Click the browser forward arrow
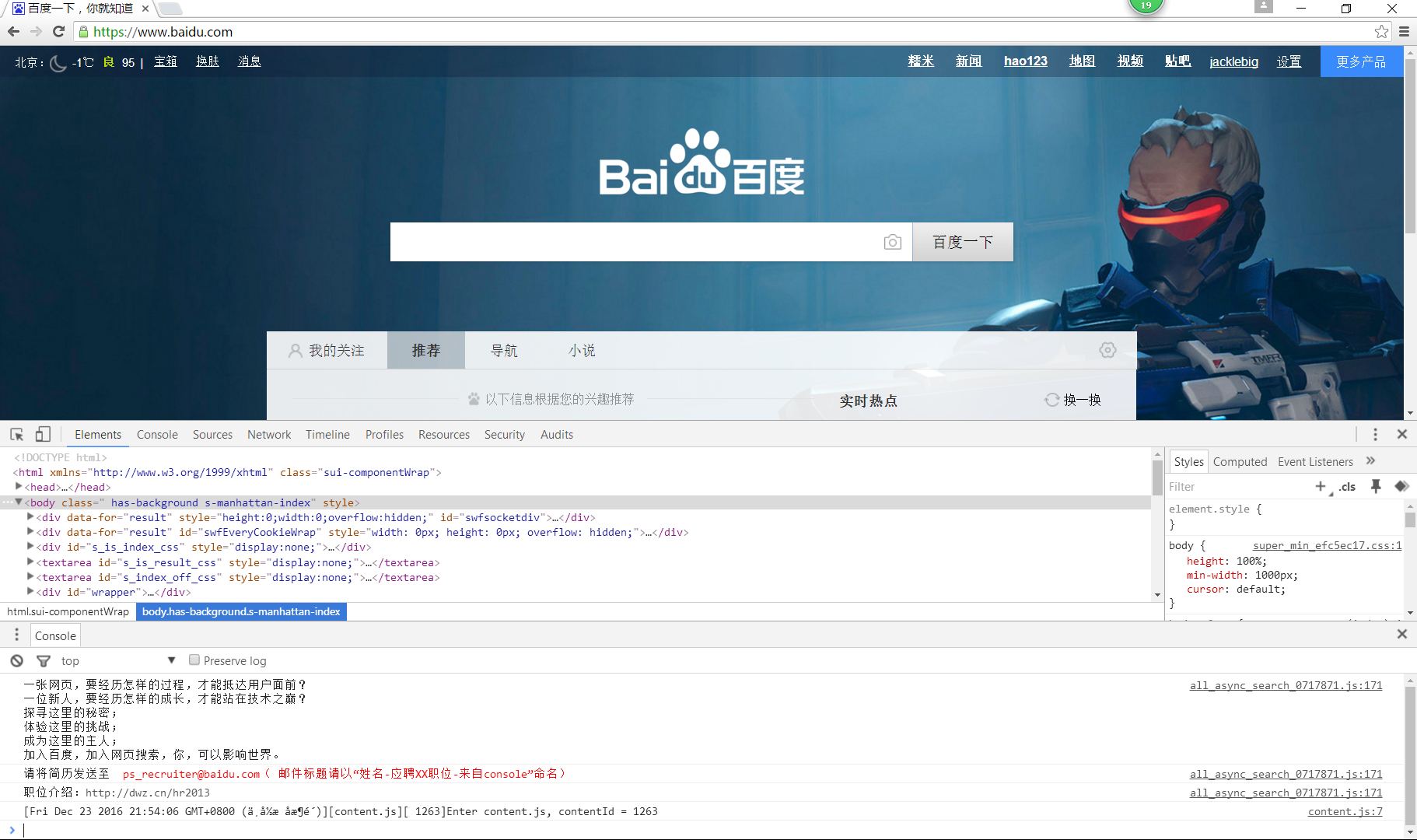Screen dimensions: 1417x840 click(36, 32)
